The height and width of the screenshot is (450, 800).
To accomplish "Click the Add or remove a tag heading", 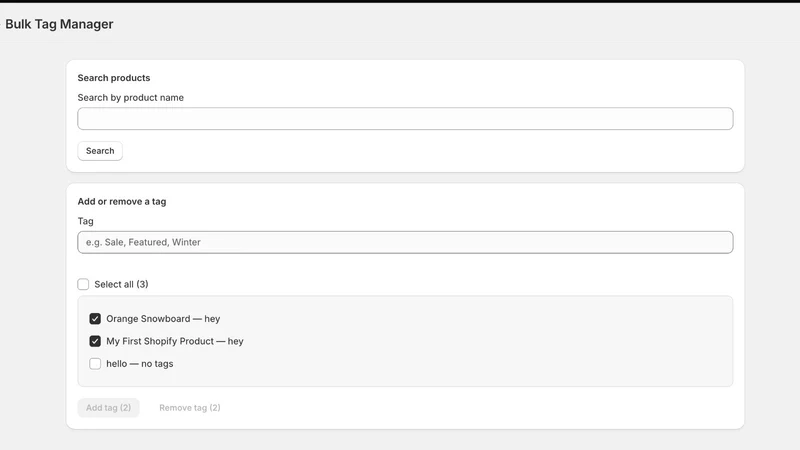I will point(122,202).
